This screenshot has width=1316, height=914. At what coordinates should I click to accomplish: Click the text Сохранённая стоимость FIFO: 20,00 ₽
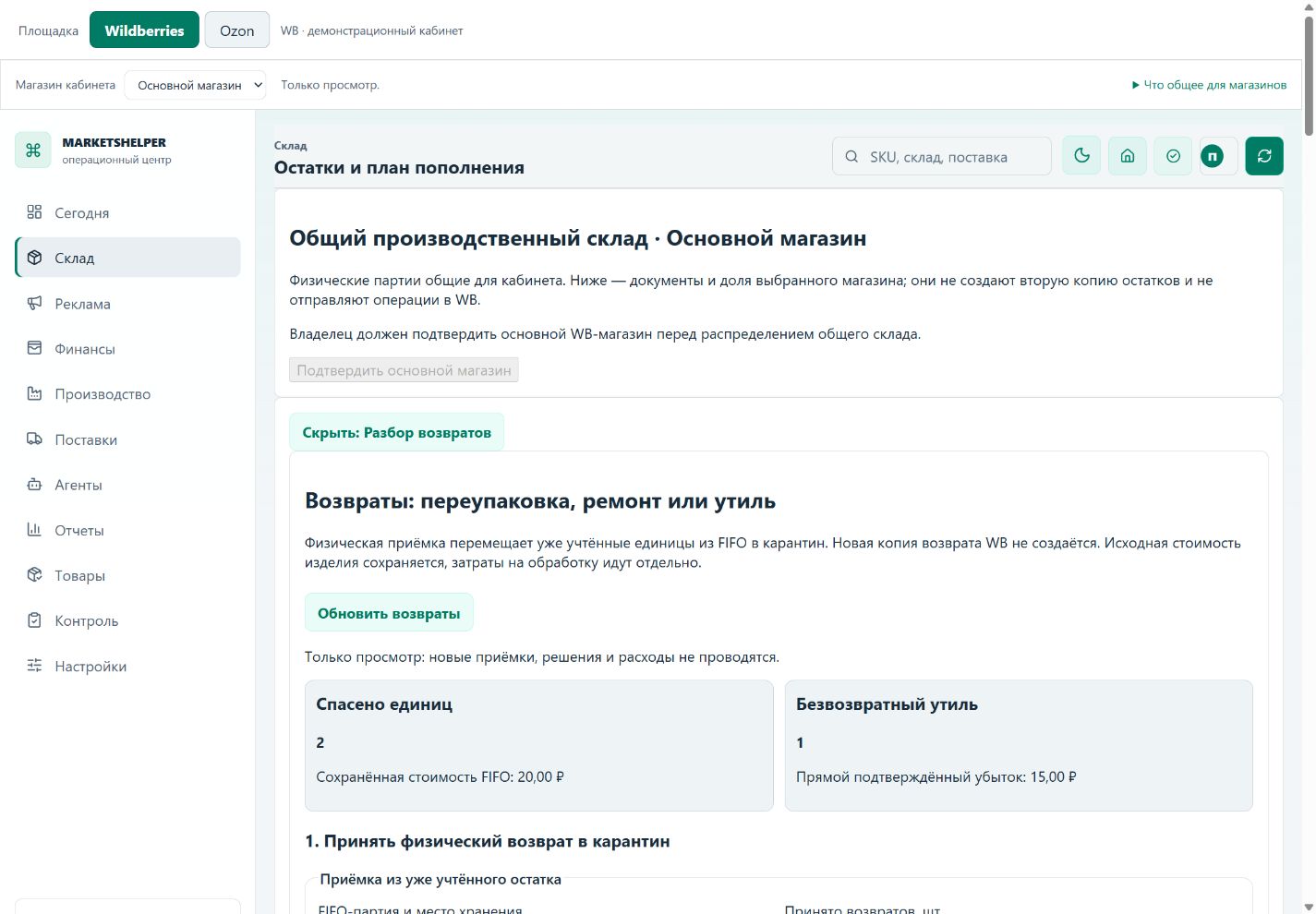point(440,777)
